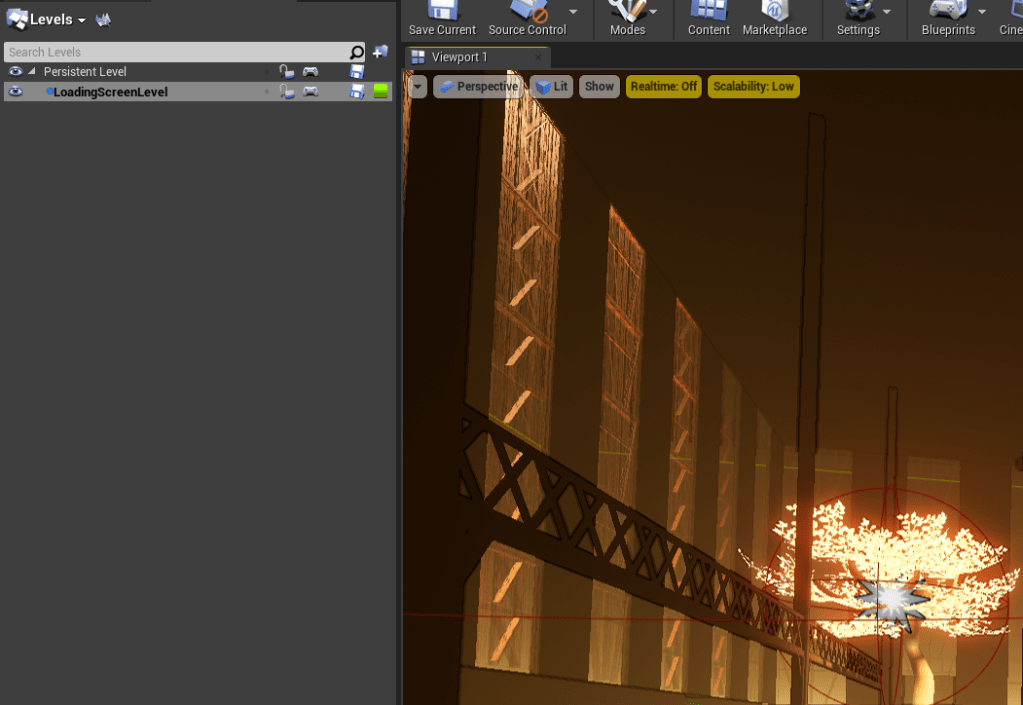The height and width of the screenshot is (705, 1023).
Task: Hide the LoadingScreenLevel with its eye icon
Action: 15,92
